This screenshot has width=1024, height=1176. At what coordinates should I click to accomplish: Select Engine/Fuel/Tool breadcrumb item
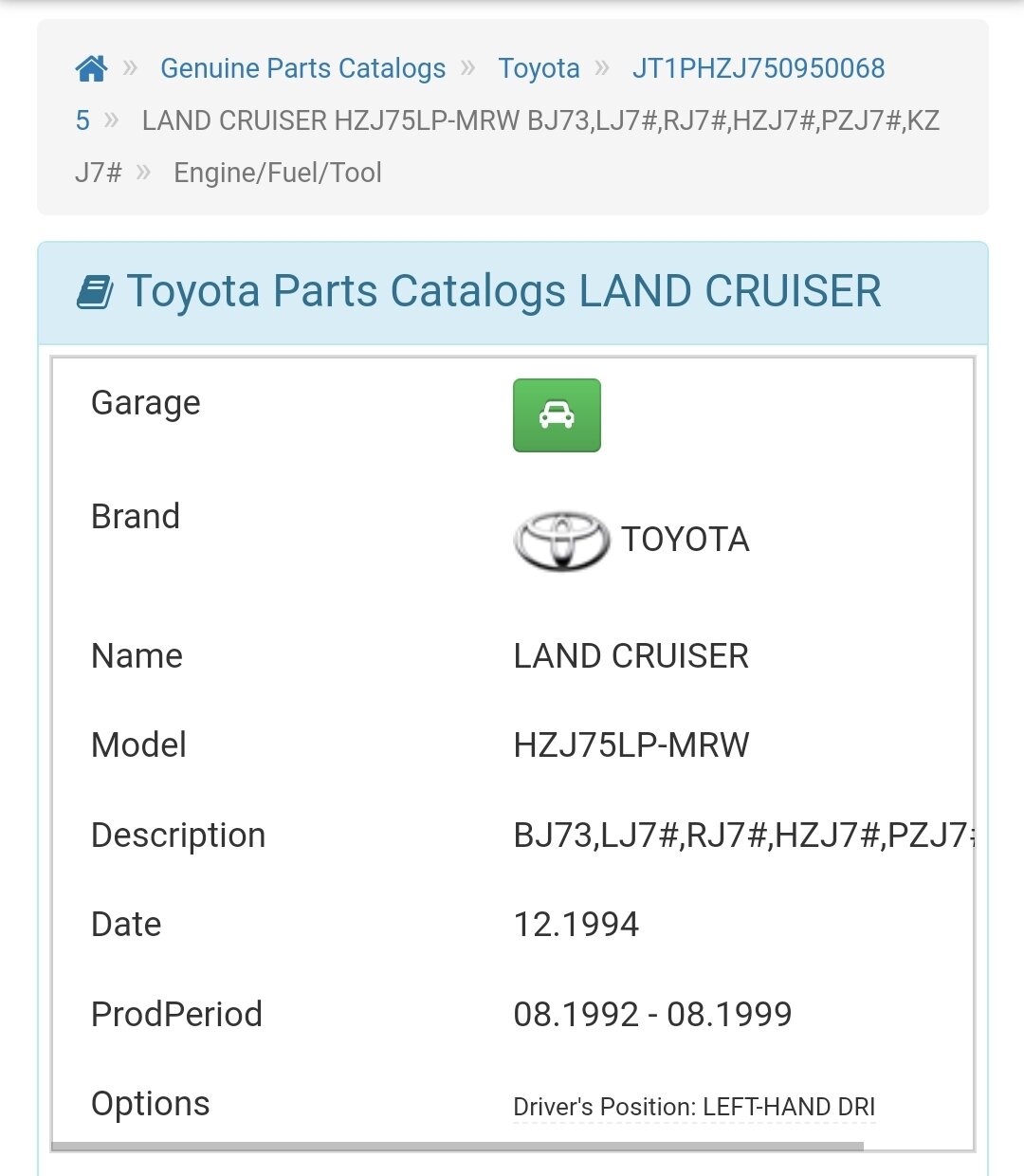(278, 173)
